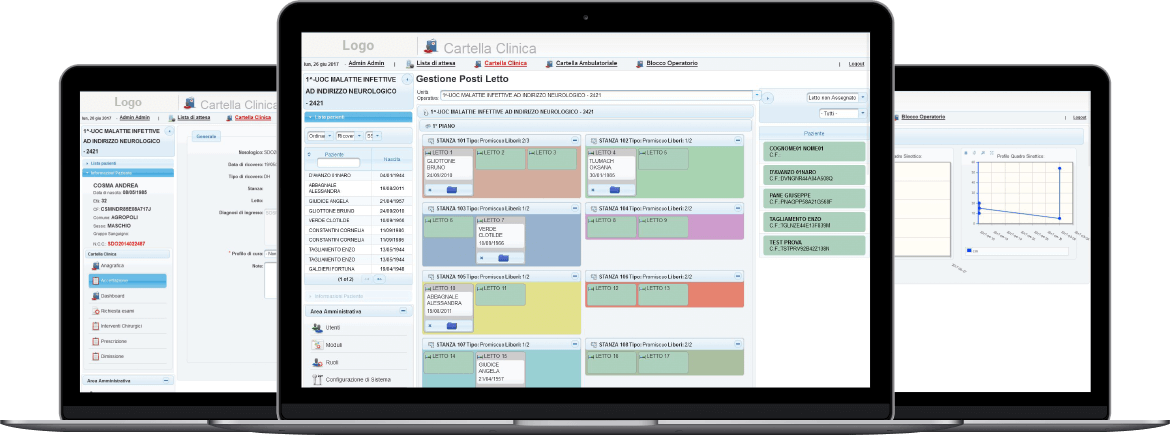Viewport: 1170px width, 435px height.
Task: Open Blocco Operatorio in center window
Action: (672, 63)
